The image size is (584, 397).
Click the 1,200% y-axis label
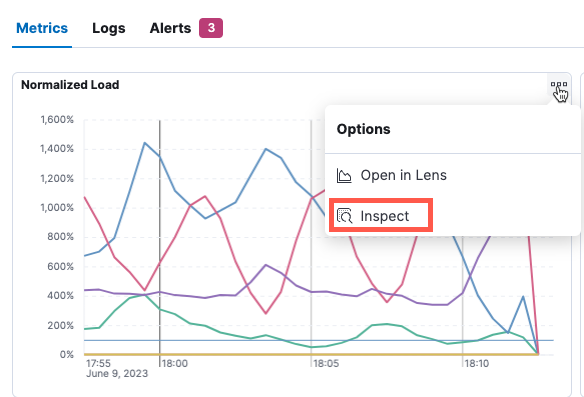coord(57,178)
